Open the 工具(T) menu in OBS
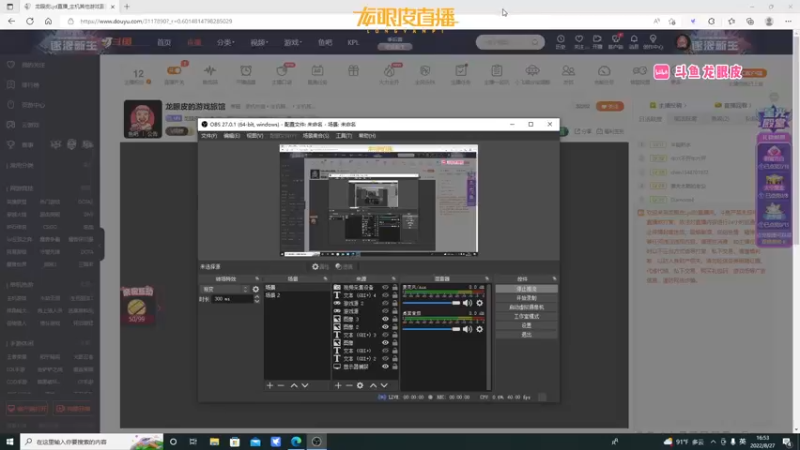 click(344, 136)
